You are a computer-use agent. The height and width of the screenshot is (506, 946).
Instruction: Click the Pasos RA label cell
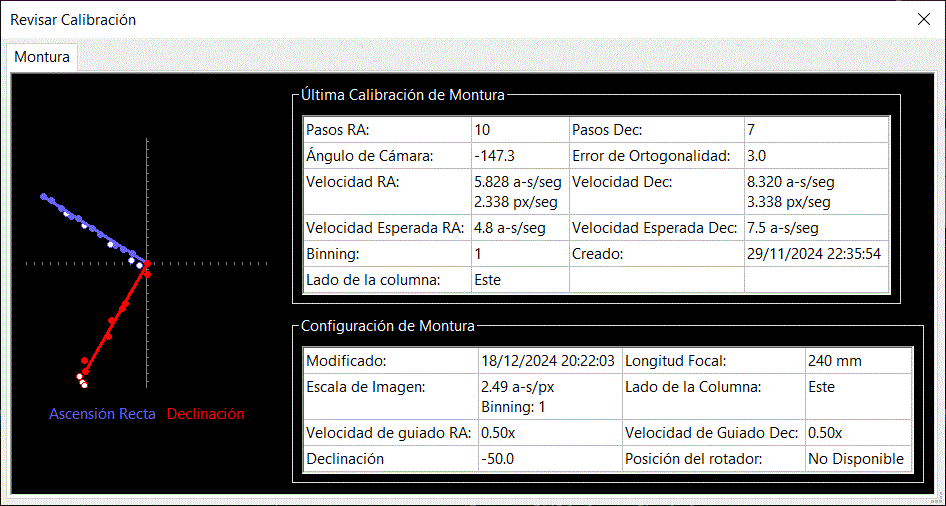387,130
